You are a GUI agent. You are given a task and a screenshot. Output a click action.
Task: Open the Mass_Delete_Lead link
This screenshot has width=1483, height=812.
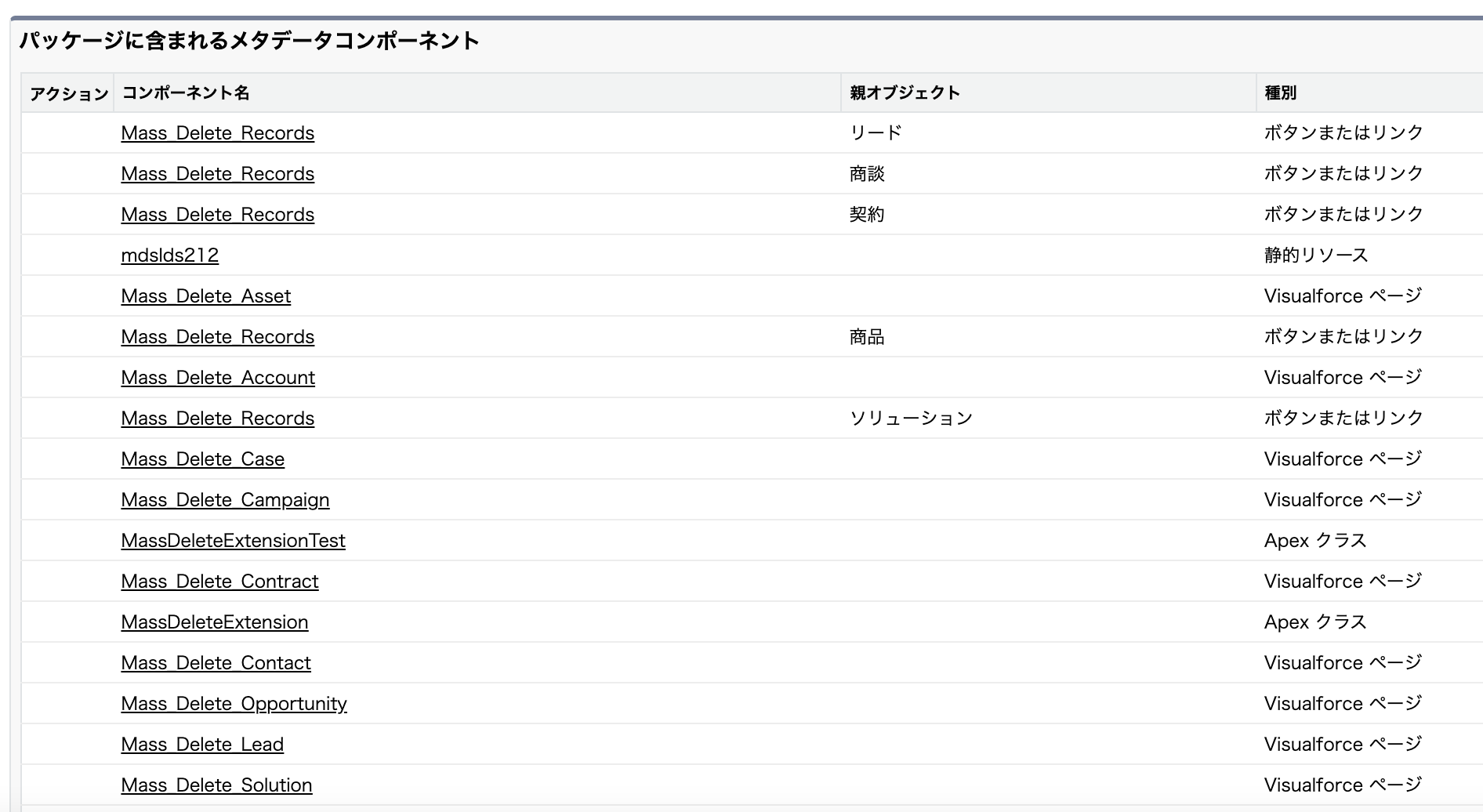coord(202,745)
